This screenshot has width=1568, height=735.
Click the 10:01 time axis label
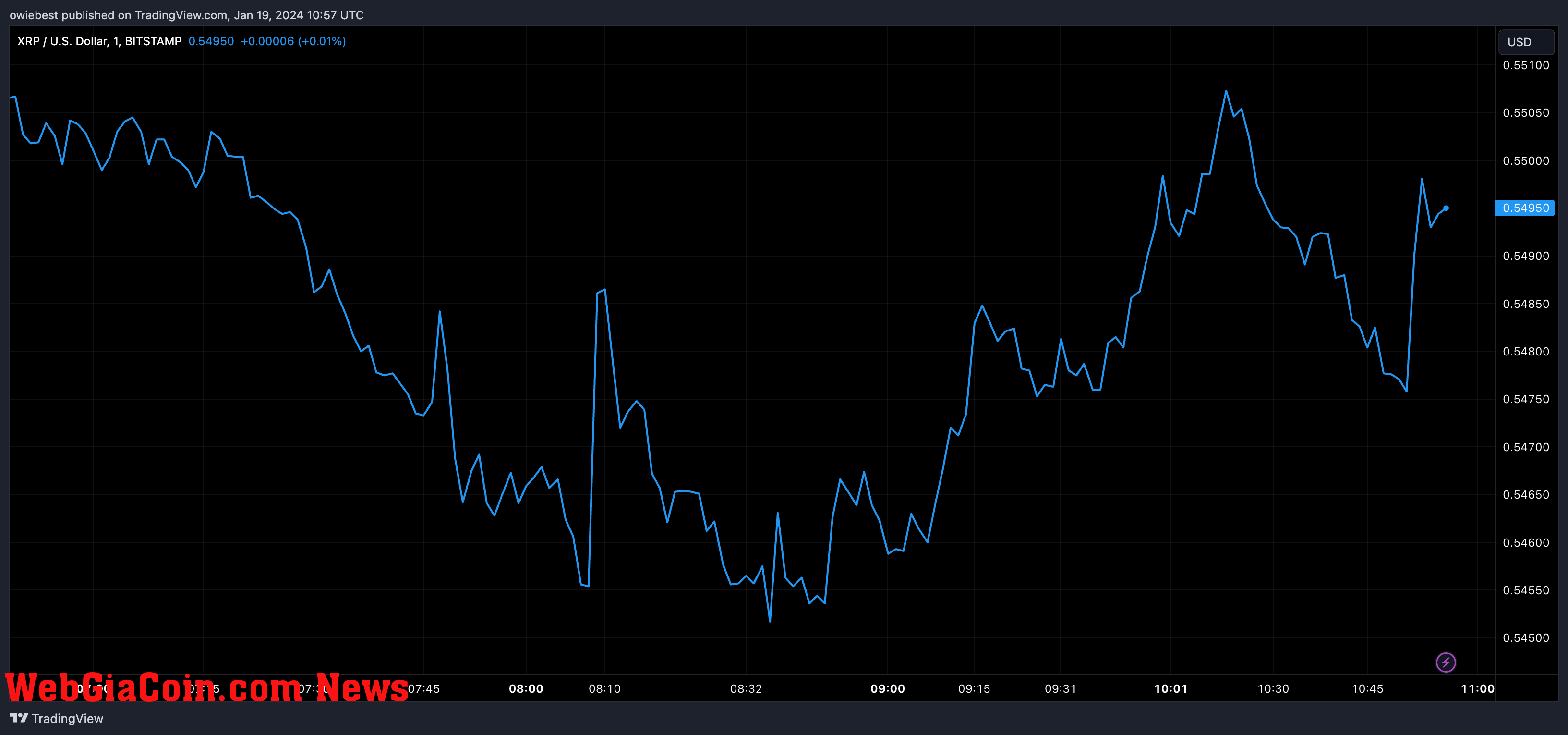1170,689
